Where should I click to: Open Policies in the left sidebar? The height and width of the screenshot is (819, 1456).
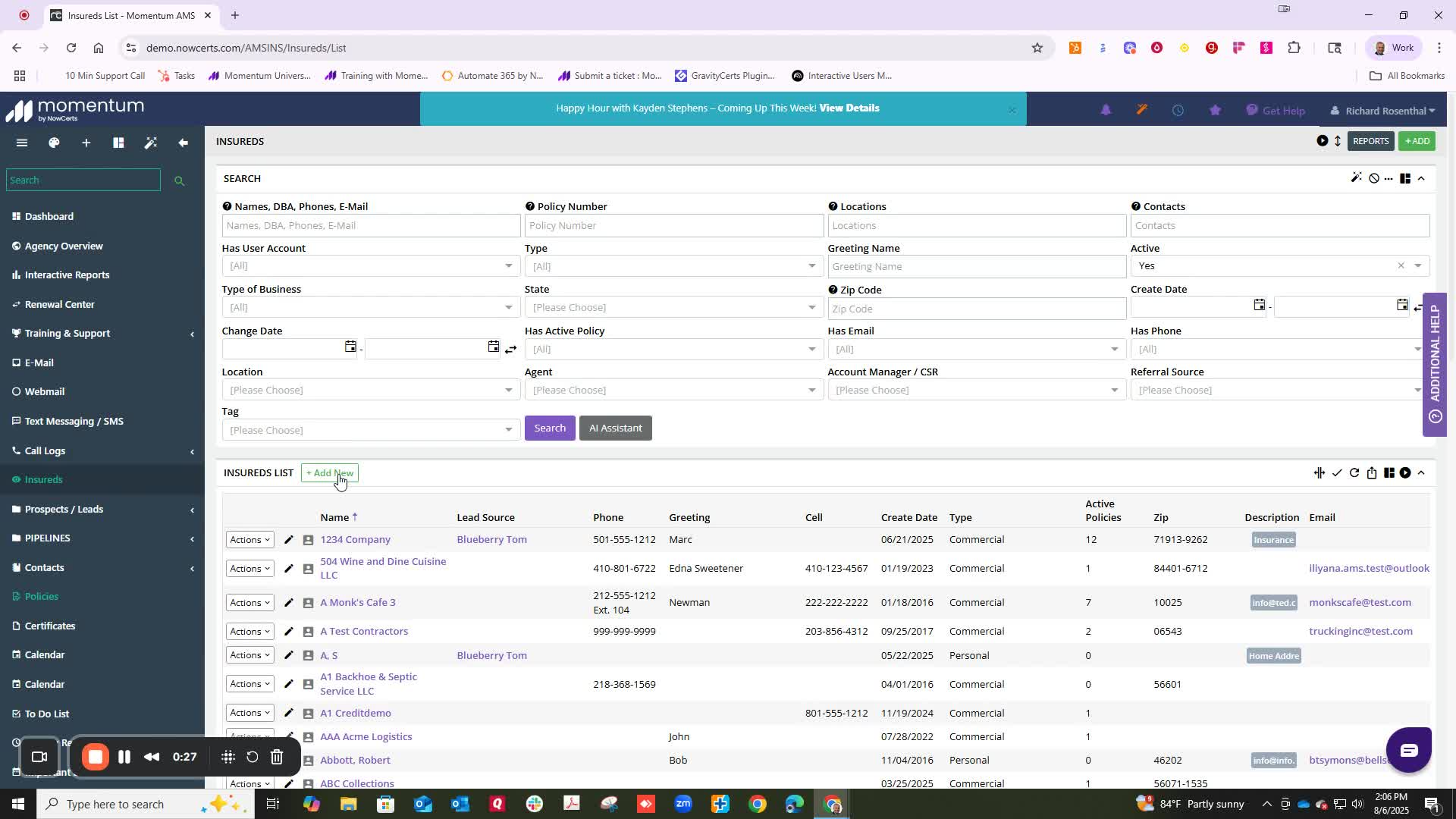(42, 596)
